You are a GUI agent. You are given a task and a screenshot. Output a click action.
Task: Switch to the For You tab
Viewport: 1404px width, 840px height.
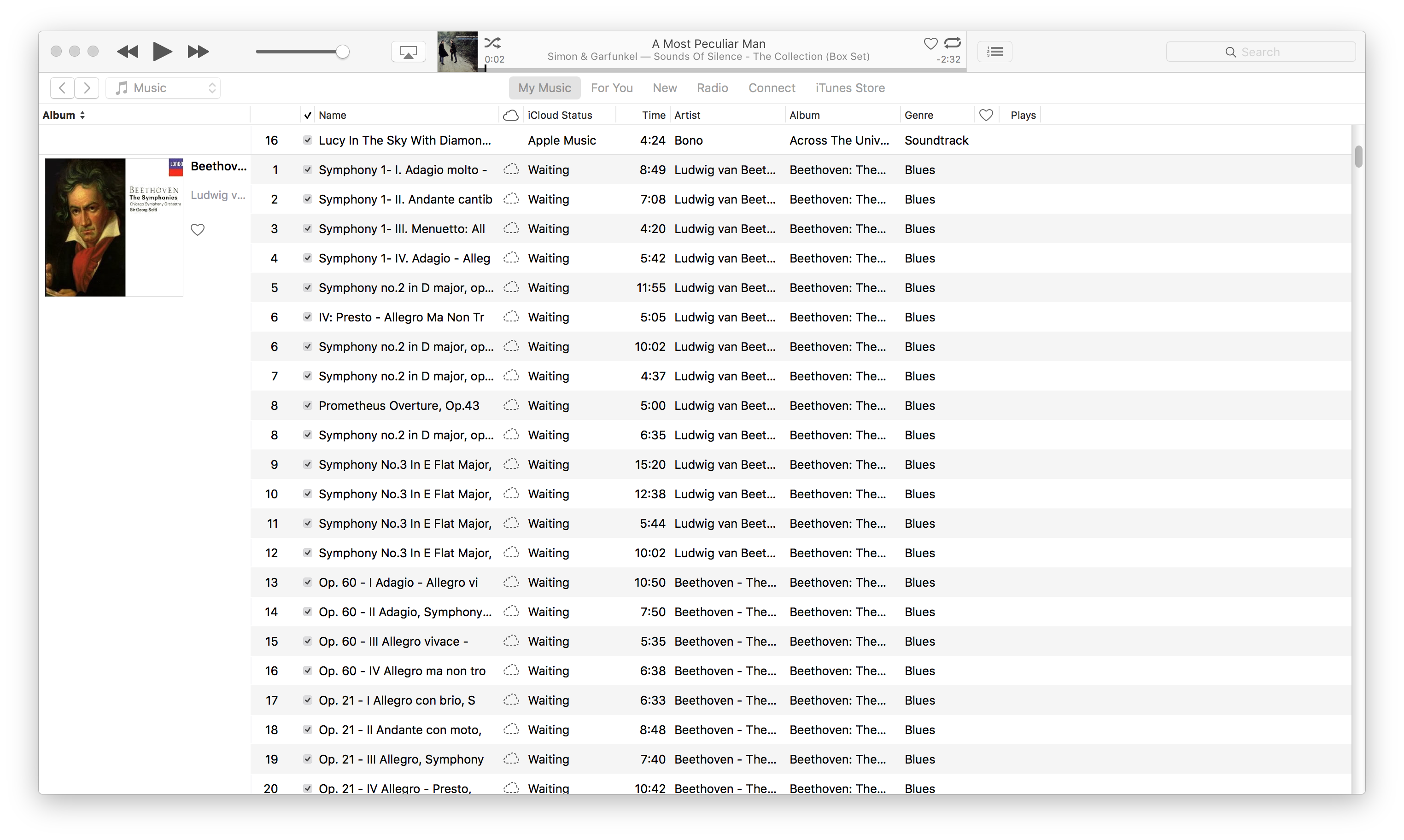coord(611,88)
